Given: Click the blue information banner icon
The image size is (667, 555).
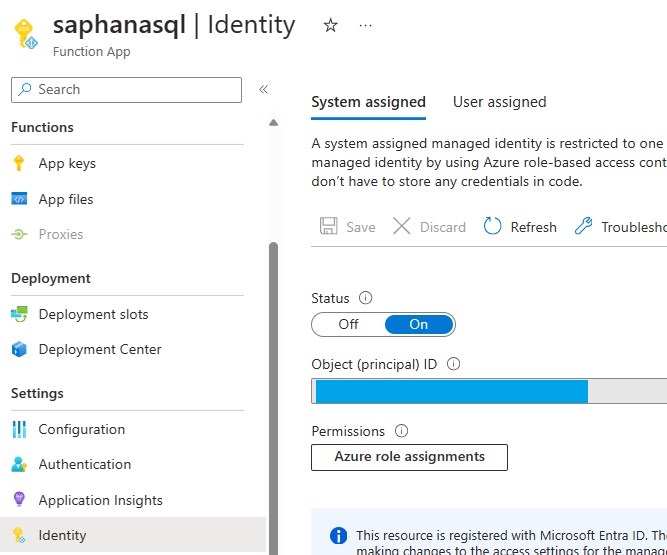Looking at the screenshot, I should pos(339,535).
